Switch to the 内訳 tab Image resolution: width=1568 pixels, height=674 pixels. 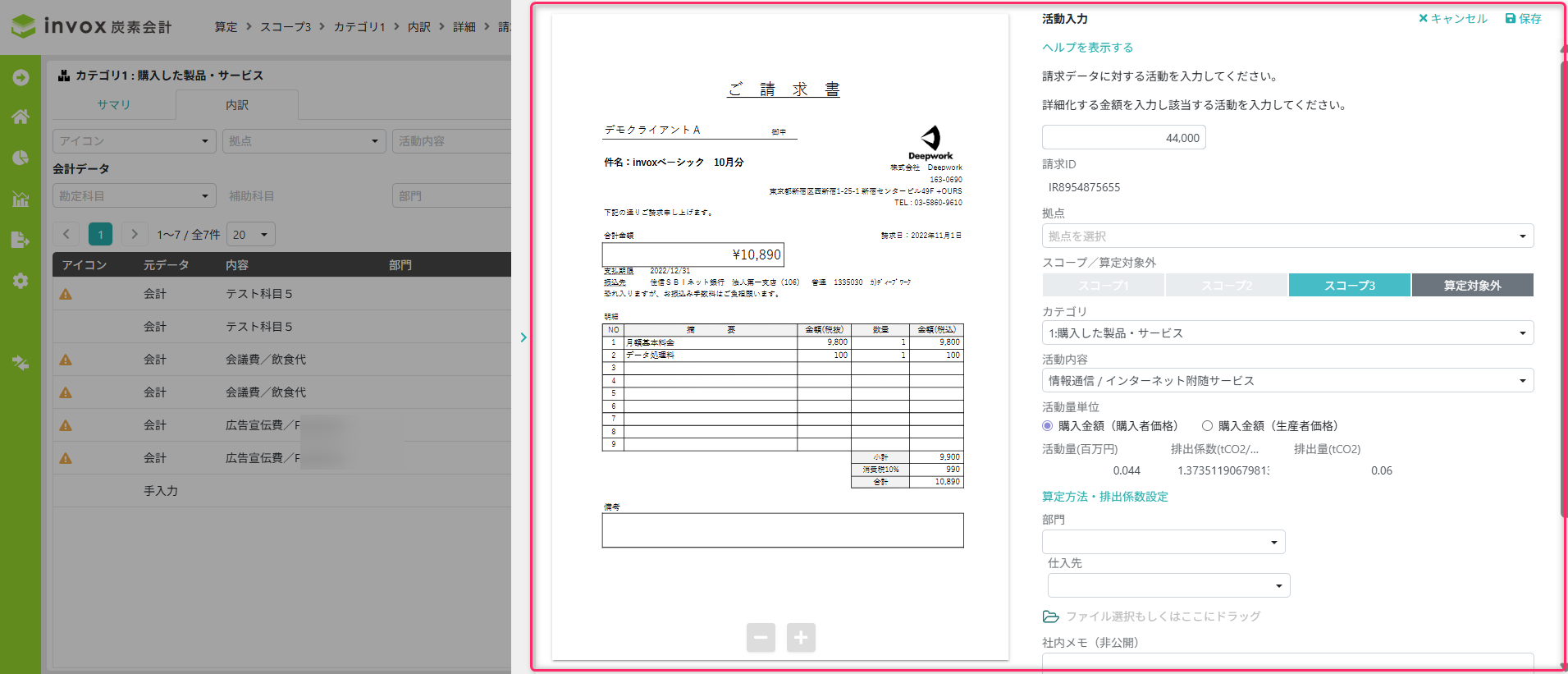(237, 105)
